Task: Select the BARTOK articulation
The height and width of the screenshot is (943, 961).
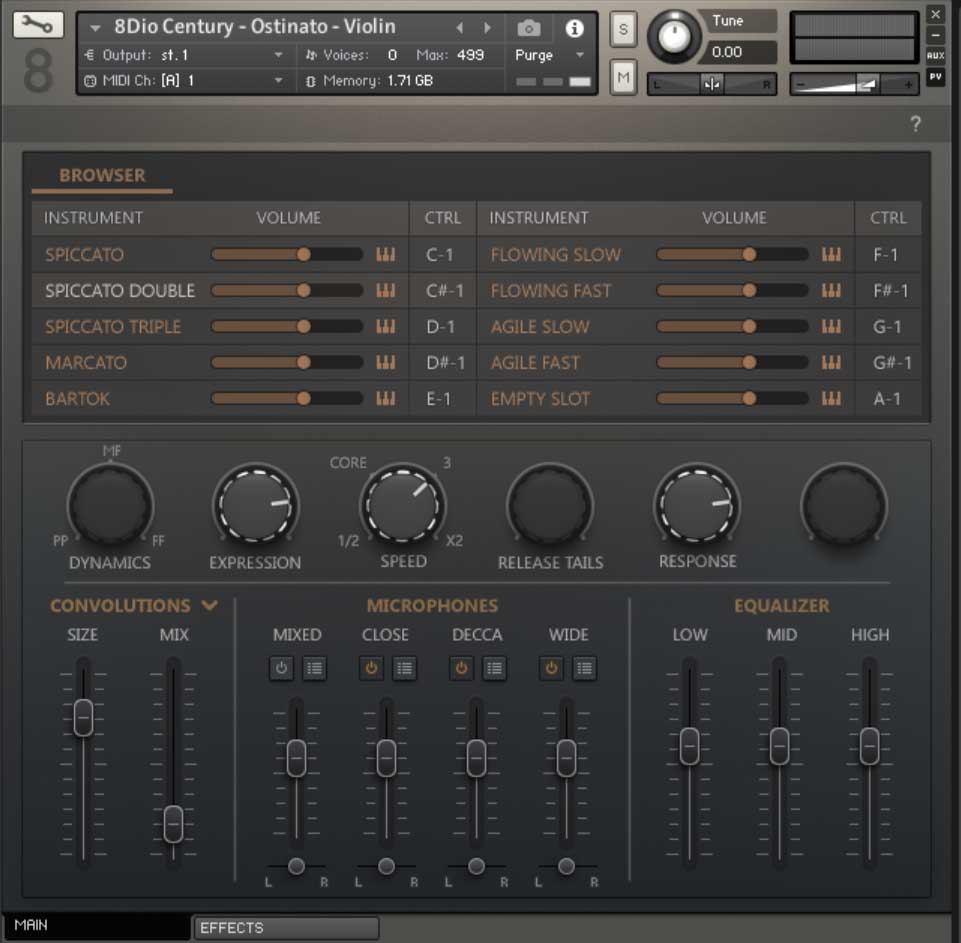Action: (77, 399)
